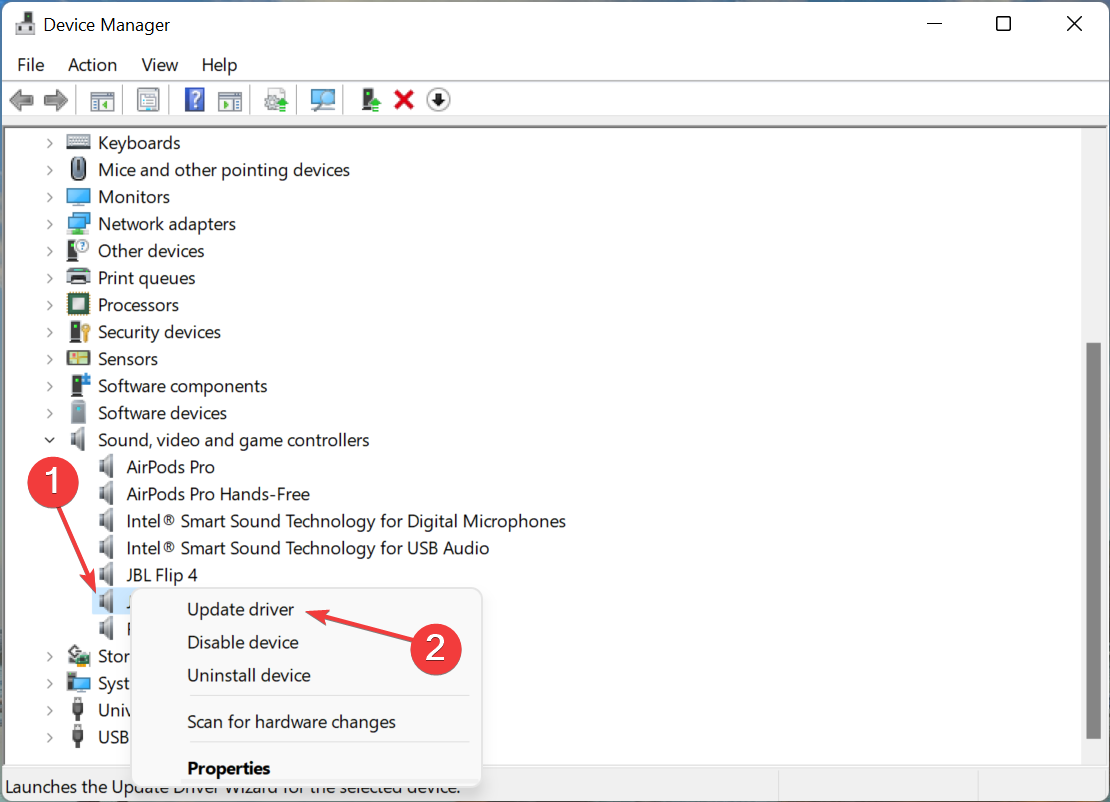Choose Update driver from context menu
Image resolution: width=1110 pixels, height=802 pixels.
(241, 609)
